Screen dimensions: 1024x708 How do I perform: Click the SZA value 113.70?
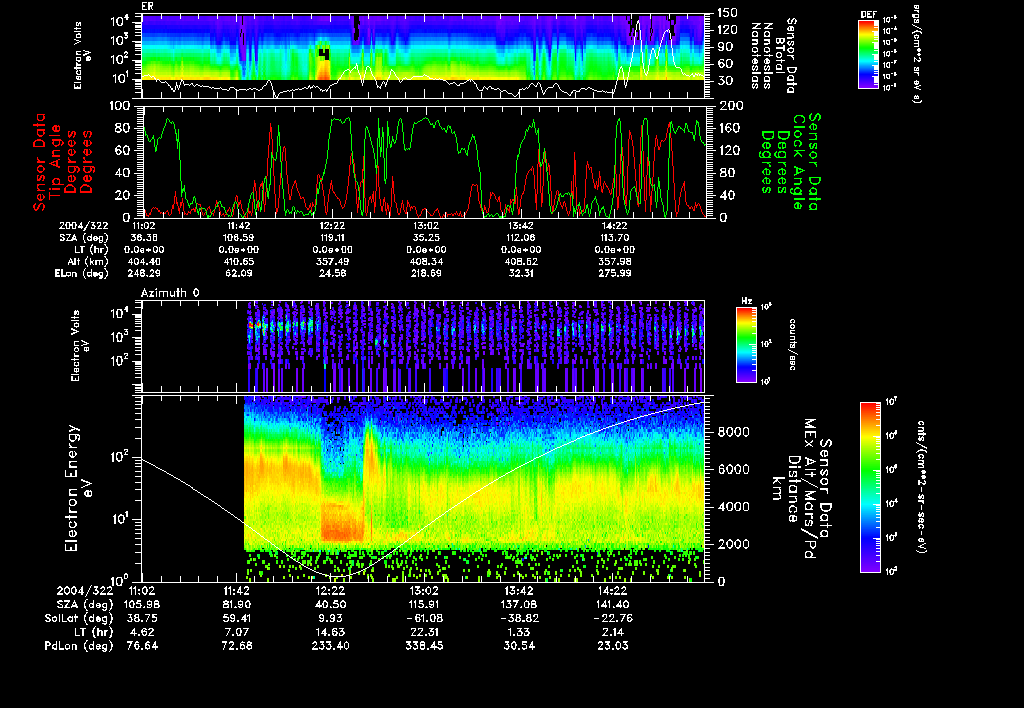point(615,238)
